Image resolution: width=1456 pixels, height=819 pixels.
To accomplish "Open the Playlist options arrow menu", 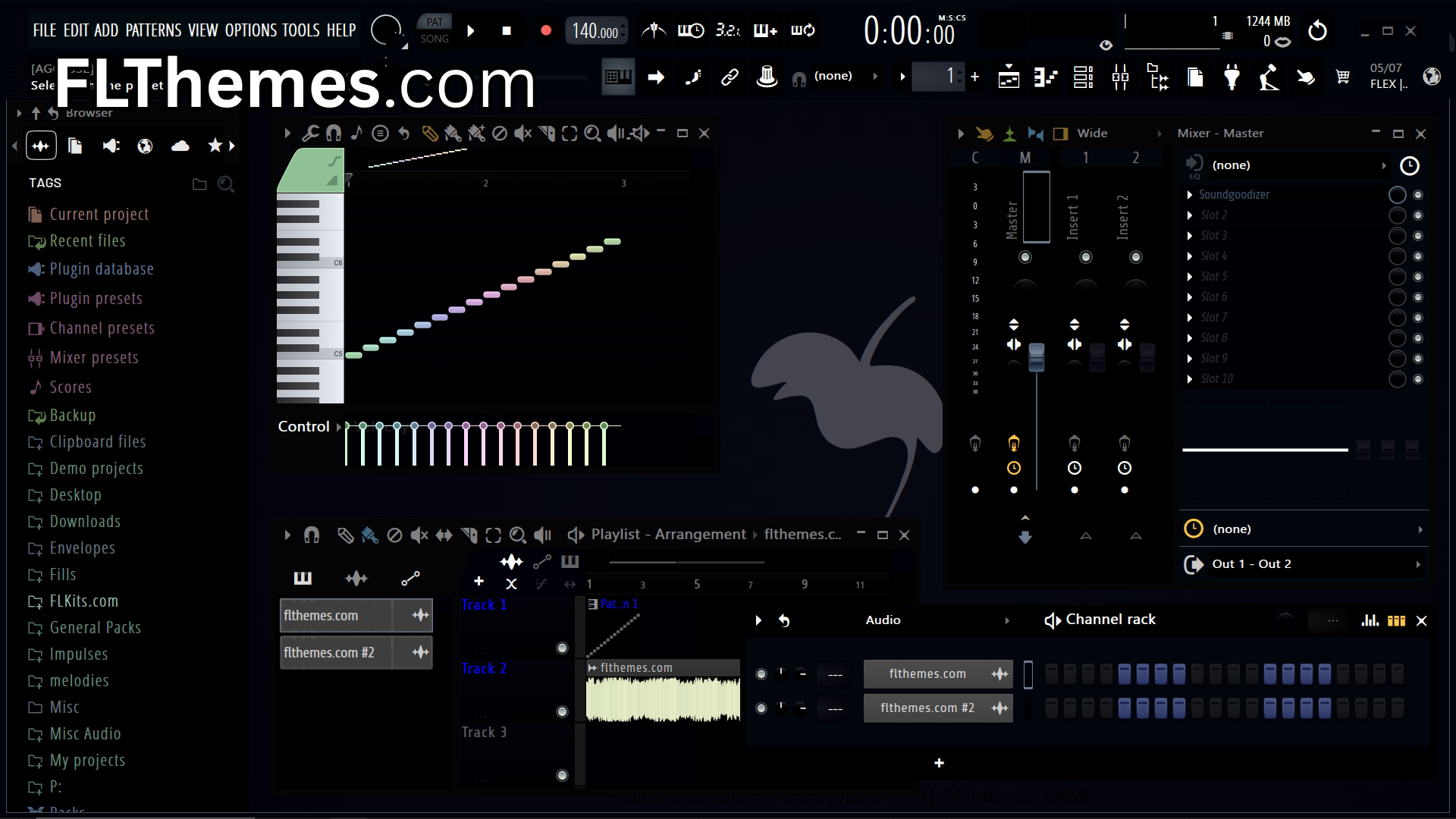I will (287, 535).
